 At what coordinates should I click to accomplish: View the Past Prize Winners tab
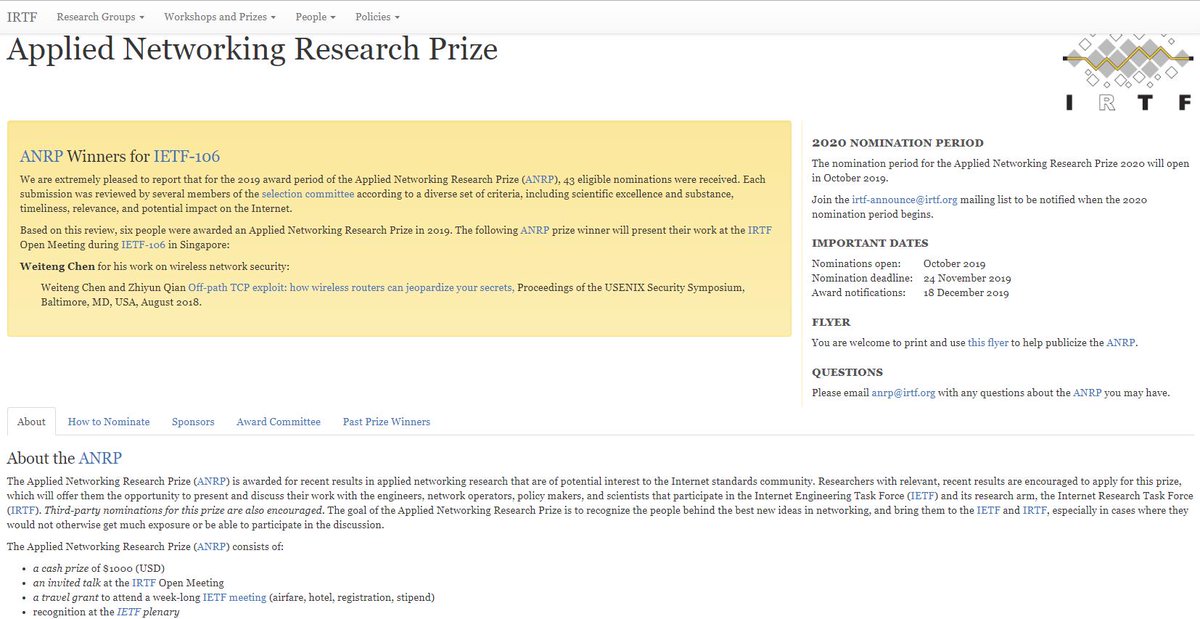387,422
